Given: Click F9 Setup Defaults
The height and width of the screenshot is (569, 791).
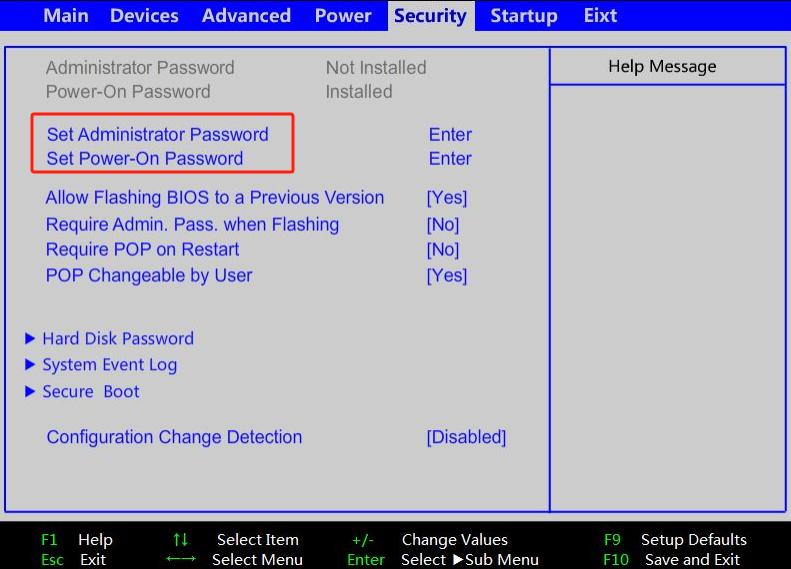Looking at the screenshot, I should tap(675, 540).
